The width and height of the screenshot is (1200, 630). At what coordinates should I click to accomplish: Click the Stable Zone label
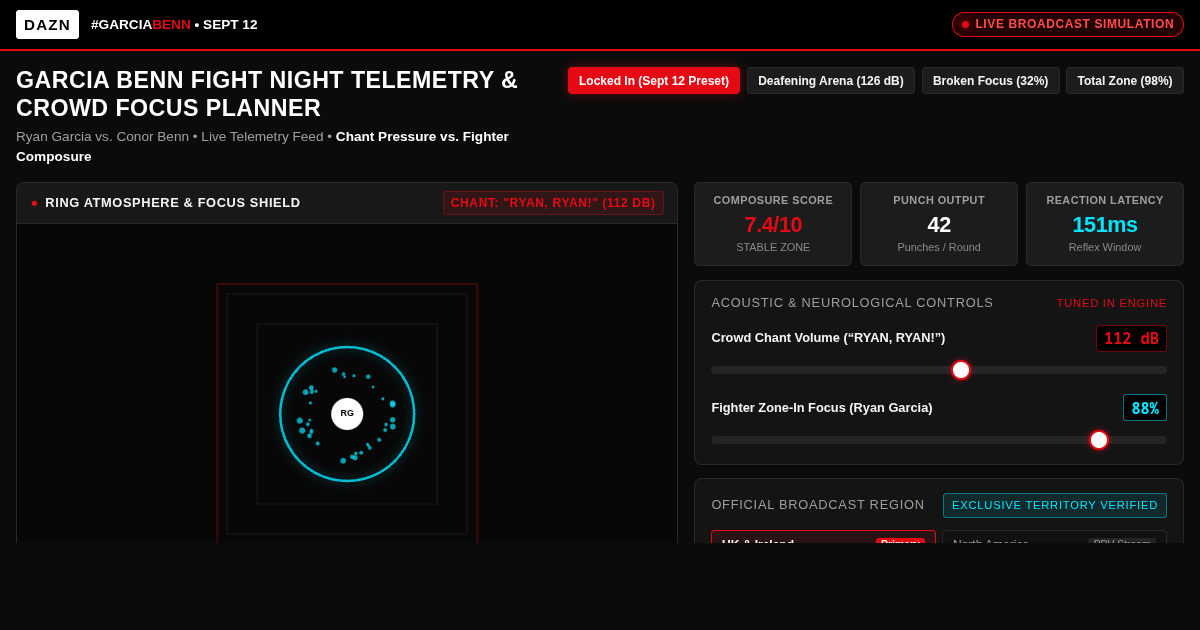[773, 247]
